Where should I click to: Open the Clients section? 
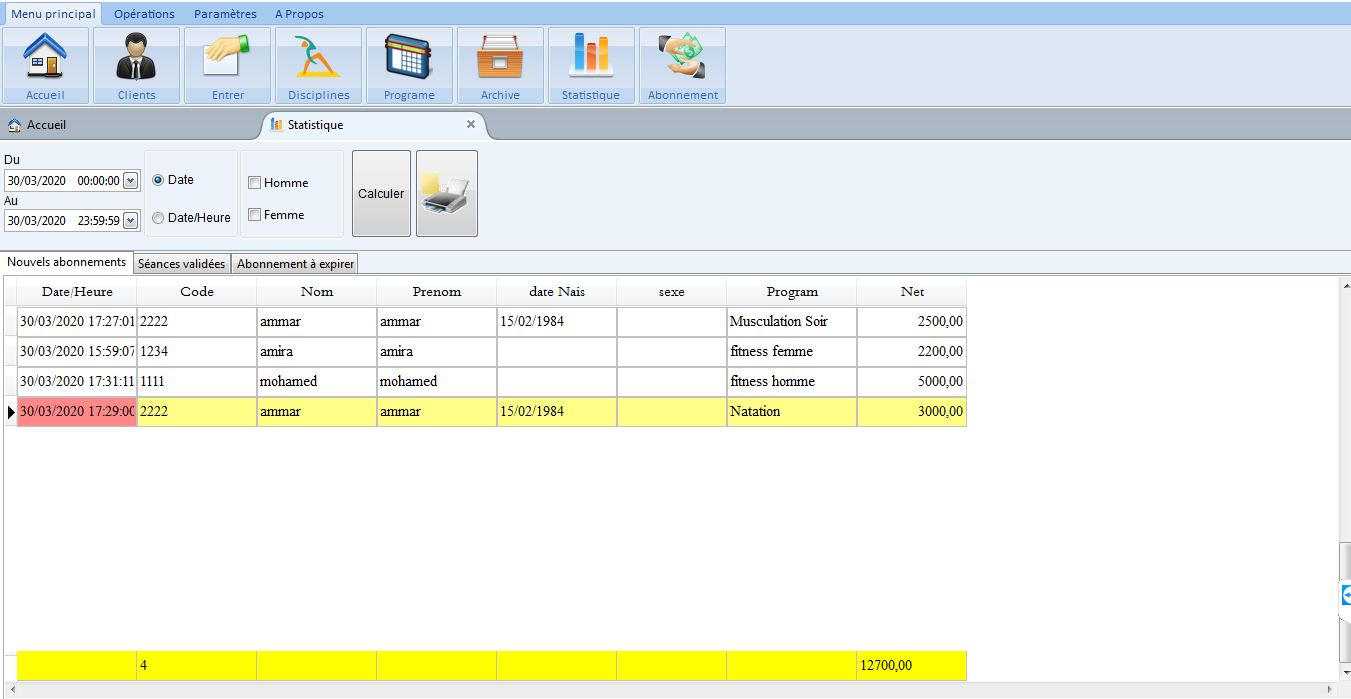(x=136, y=65)
